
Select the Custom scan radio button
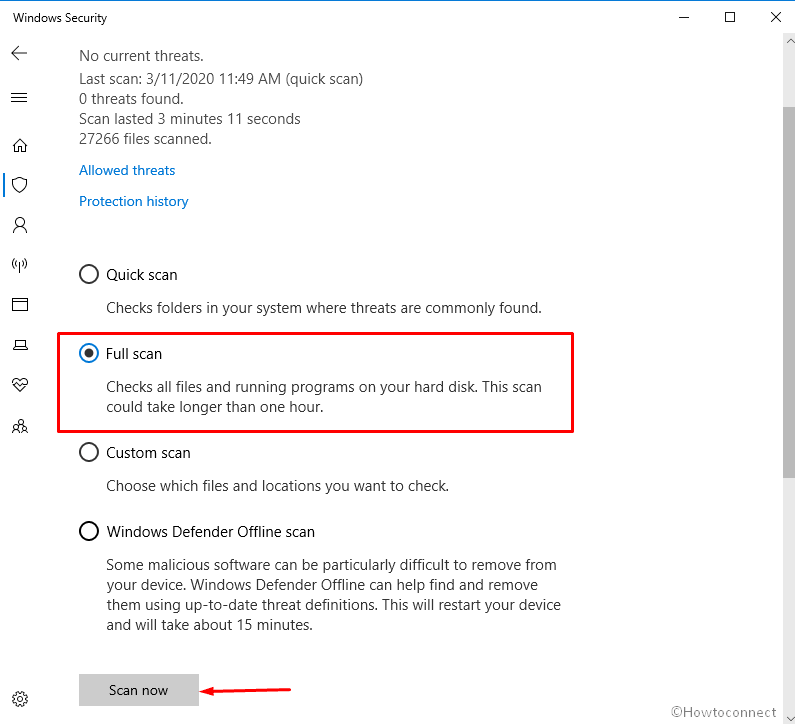89,452
